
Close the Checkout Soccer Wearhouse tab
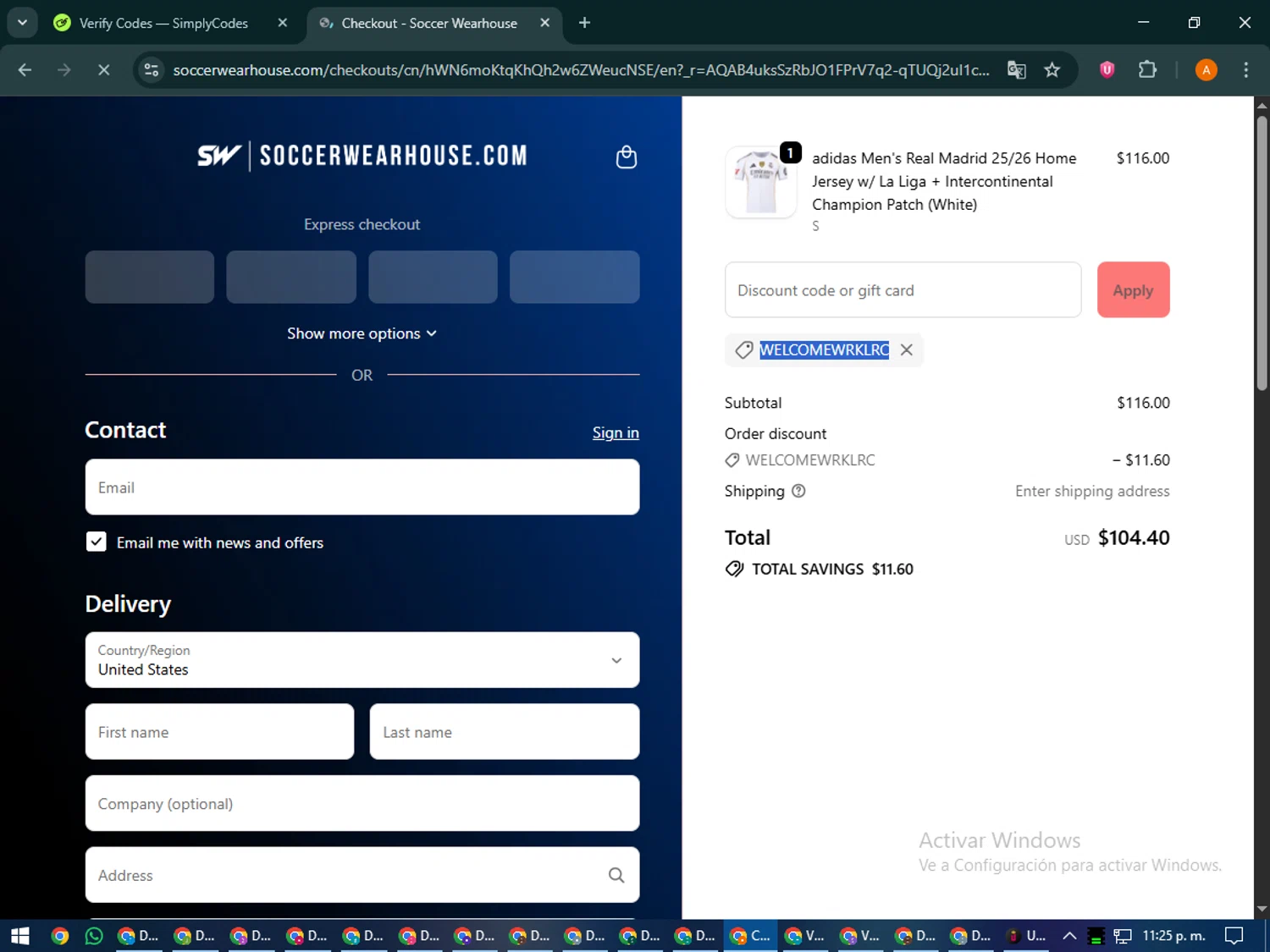click(x=545, y=23)
